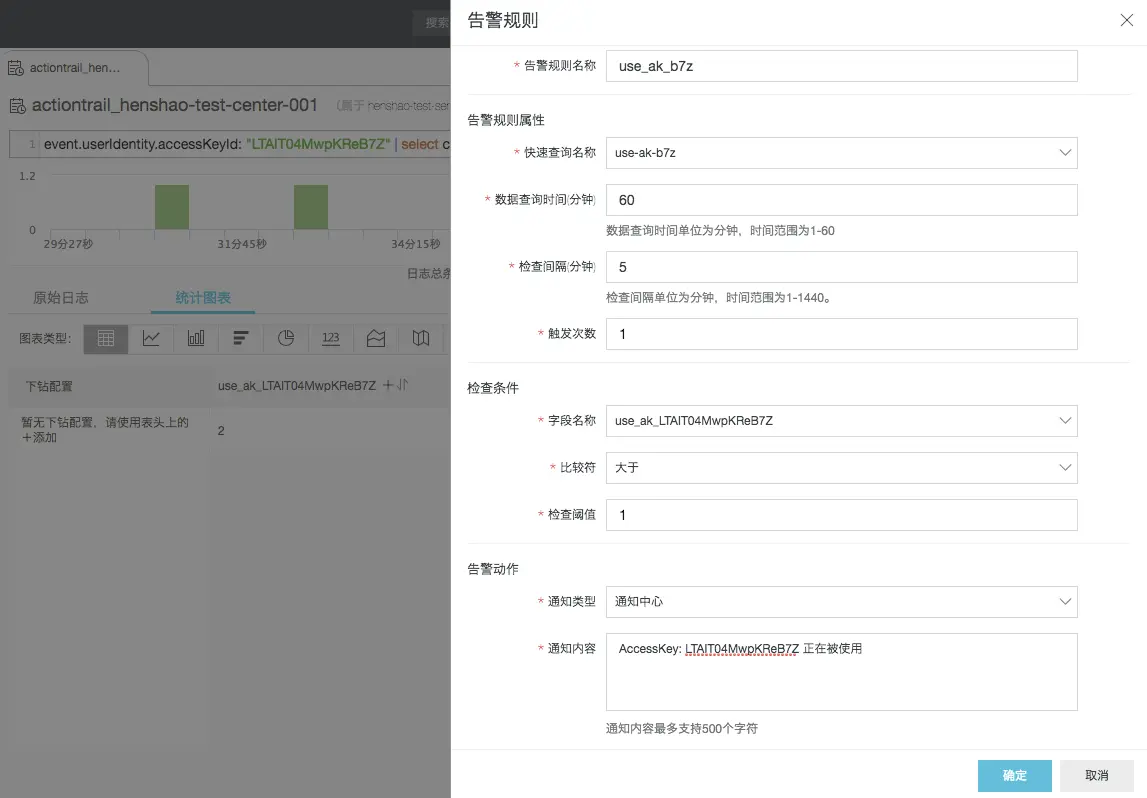Viewport: 1147px width, 798px height.
Task: Click logstore icon beside actiontrail_henshao-test-center-001 title
Action: click(18, 106)
